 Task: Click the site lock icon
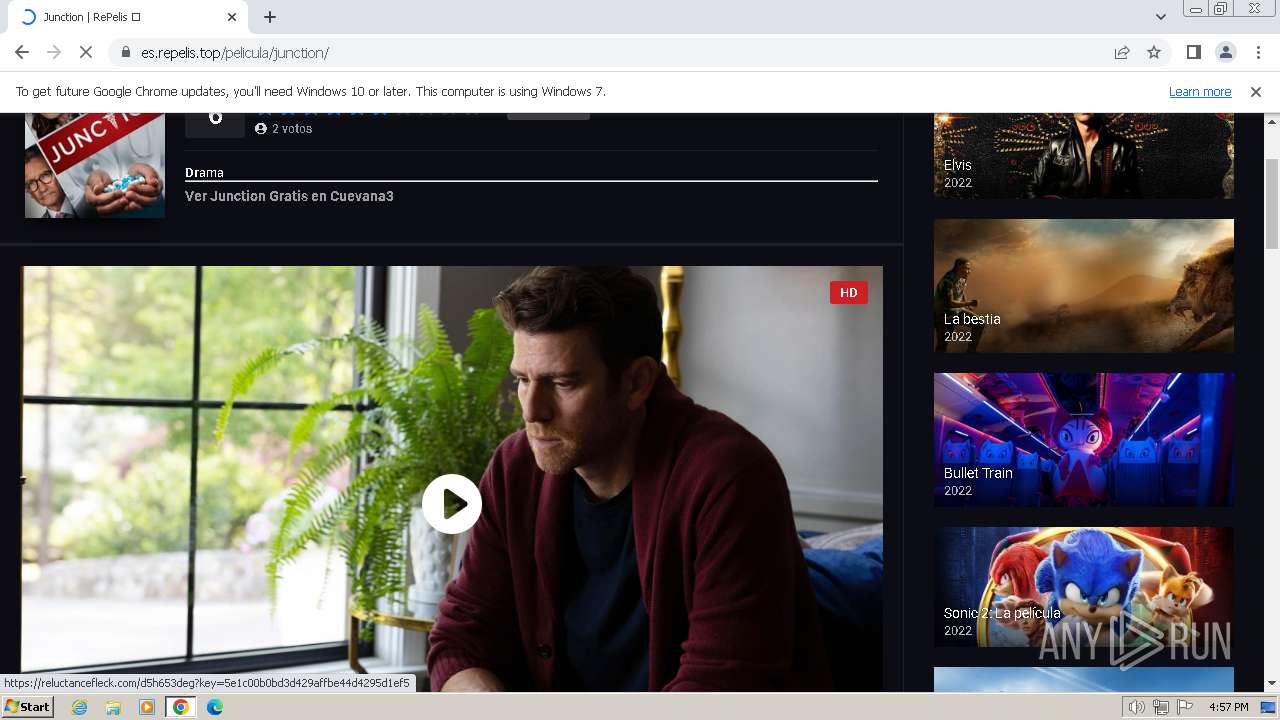click(126, 52)
